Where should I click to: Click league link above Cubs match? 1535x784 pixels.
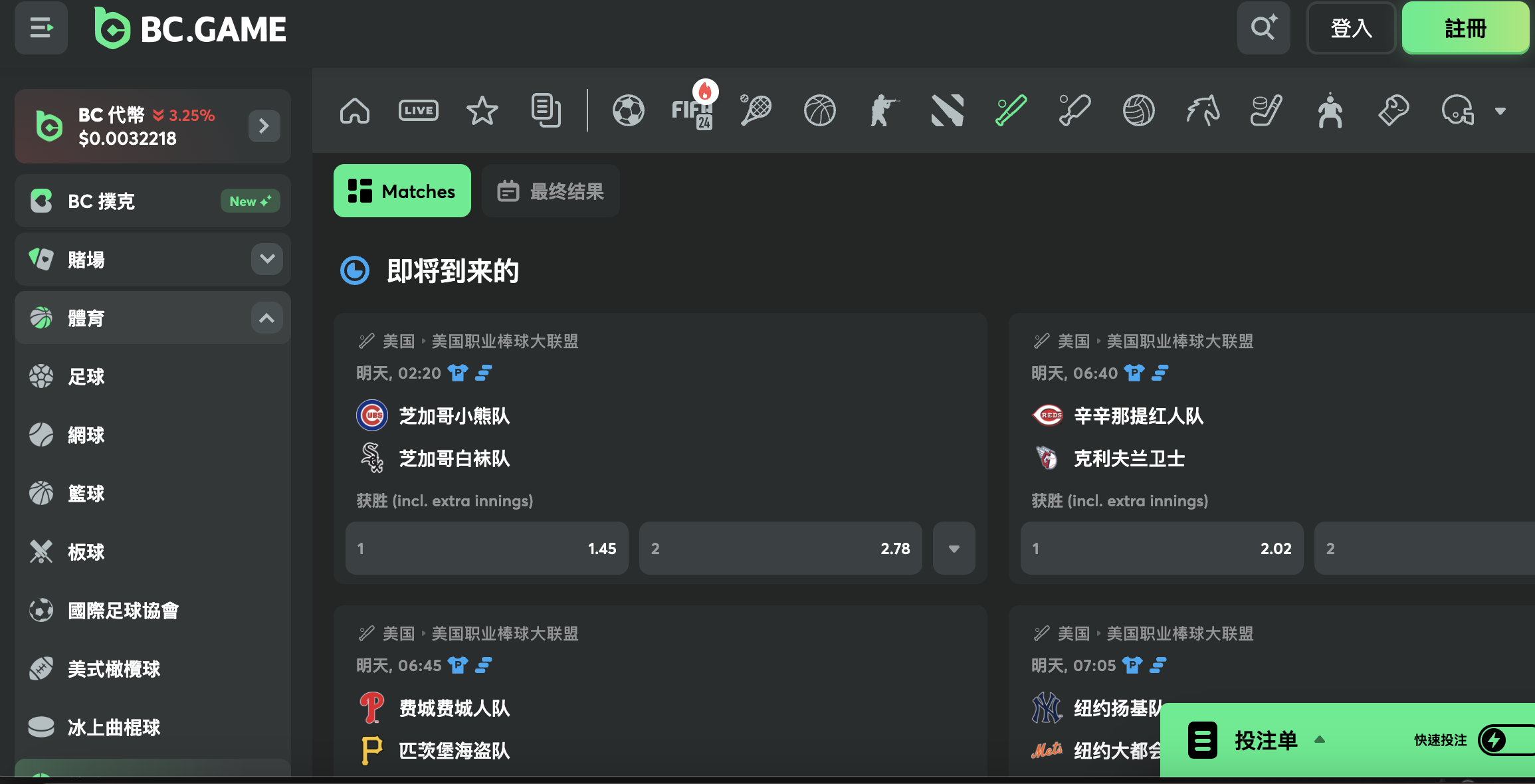pyautogui.click(x=505, y=341)
